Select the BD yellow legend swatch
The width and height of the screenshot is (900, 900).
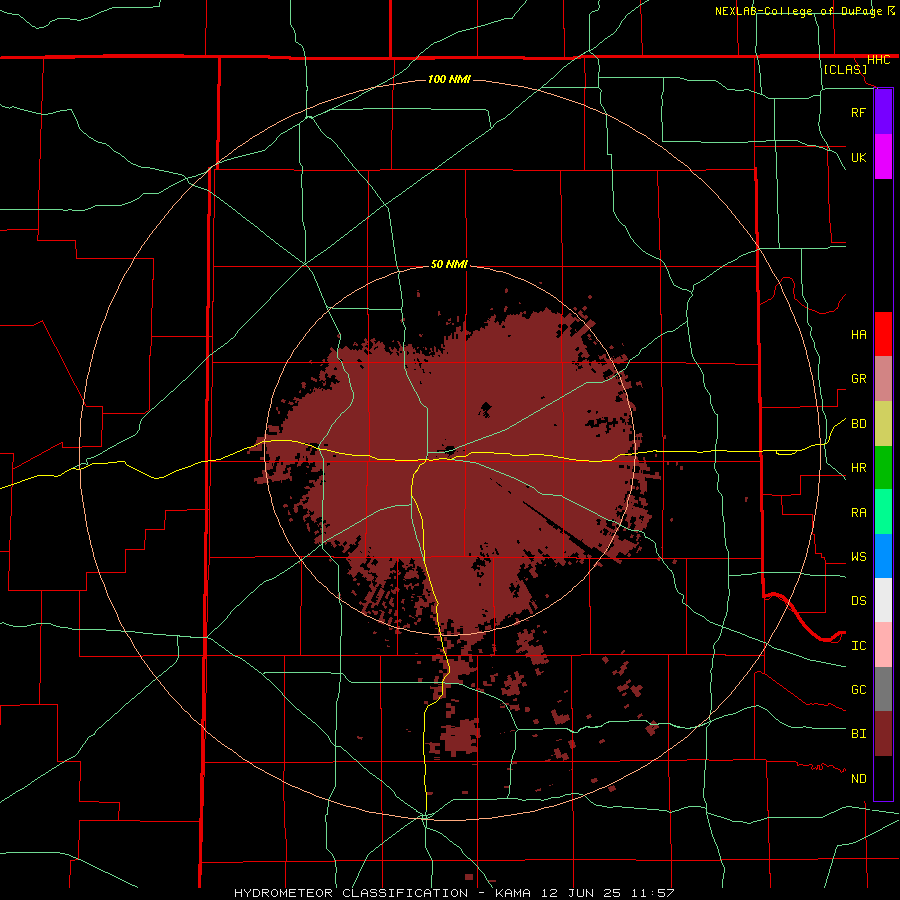(x=883, y=424)
